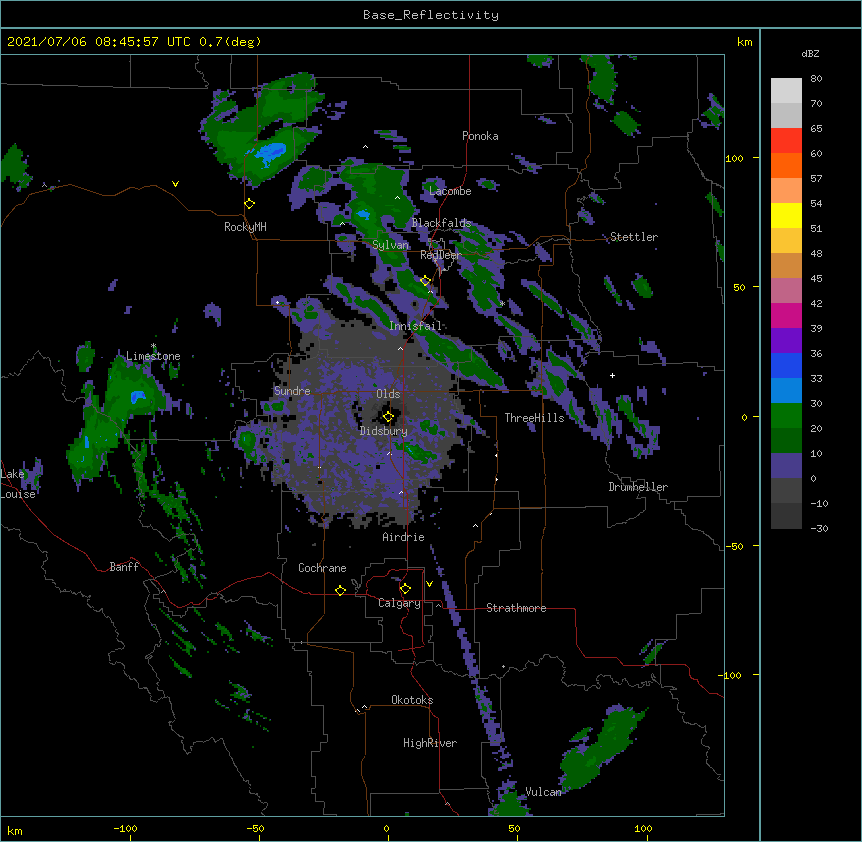Click the white plus marker north of Drumheller
Viewport: 862px width, 842px height.
(x=612, y=375)
